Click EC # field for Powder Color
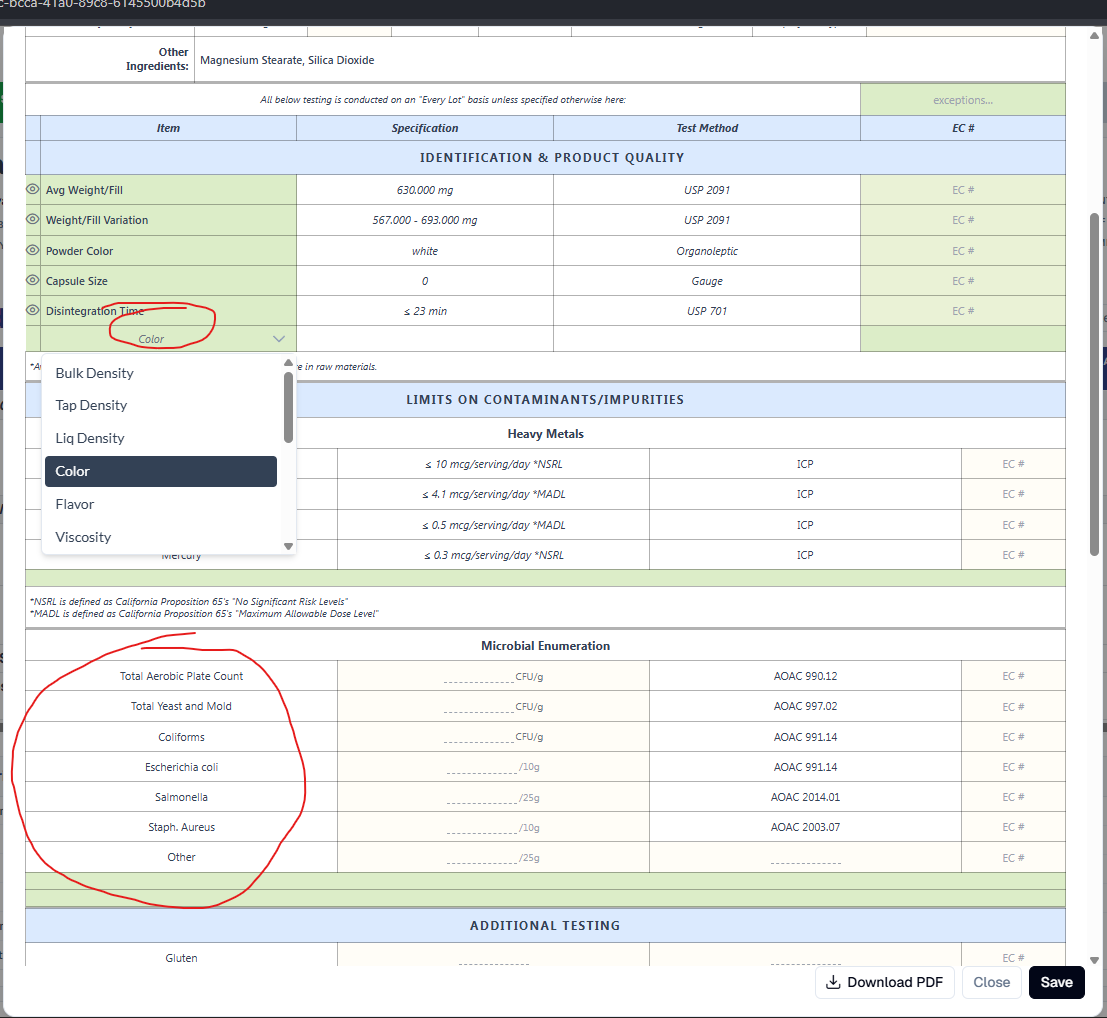Viewport: 1107px width, 1018px height. (x=962, y=251)
